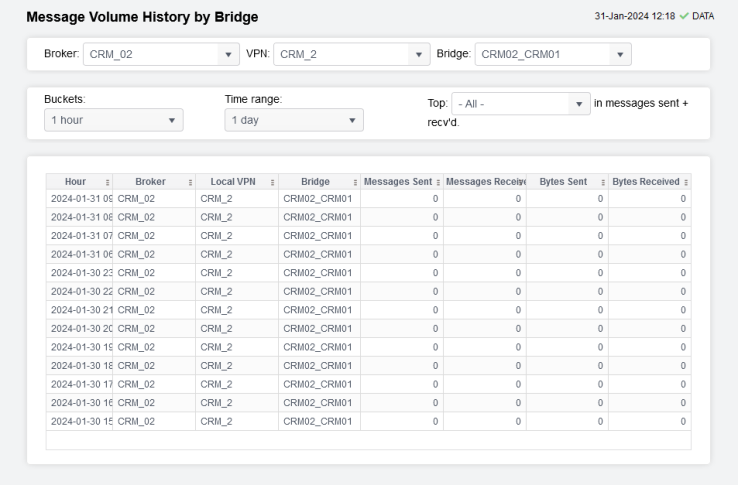Viewport: 738px width, 485px height.
Task: Click sort icon on Bridge column header
Action: tap(356, 182)
